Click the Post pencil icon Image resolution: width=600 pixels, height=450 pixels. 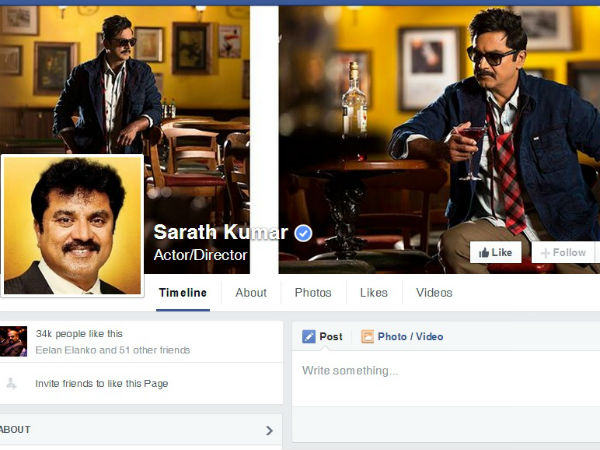pyautogui.click(x=308, y=337)
